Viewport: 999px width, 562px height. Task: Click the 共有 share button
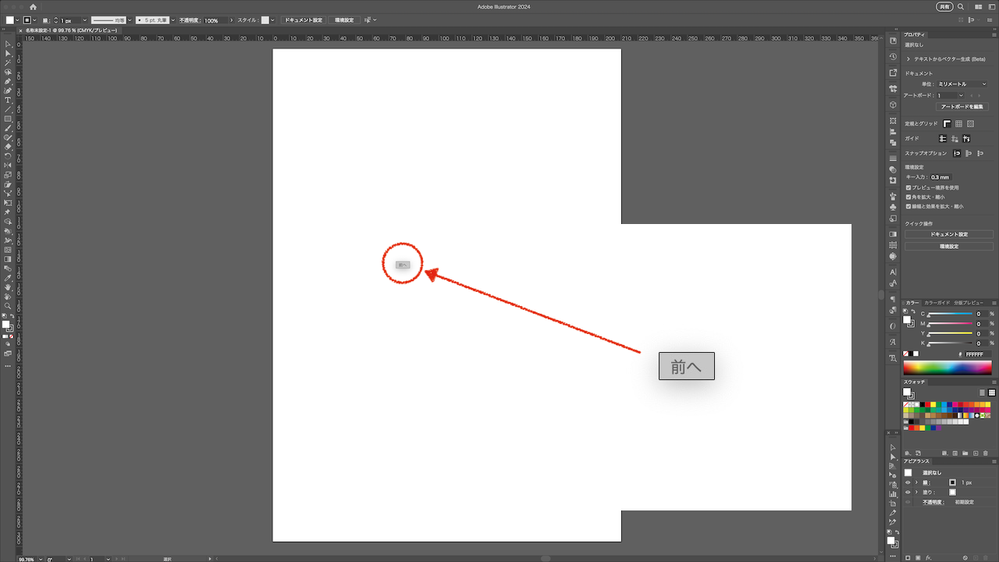[x=944, y=7]
